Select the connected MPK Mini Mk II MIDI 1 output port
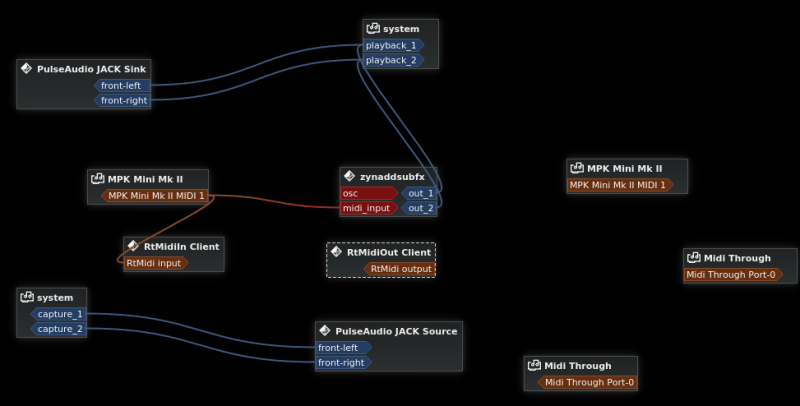Viewport: 800px width, 406px height. [x=155, y=196]
